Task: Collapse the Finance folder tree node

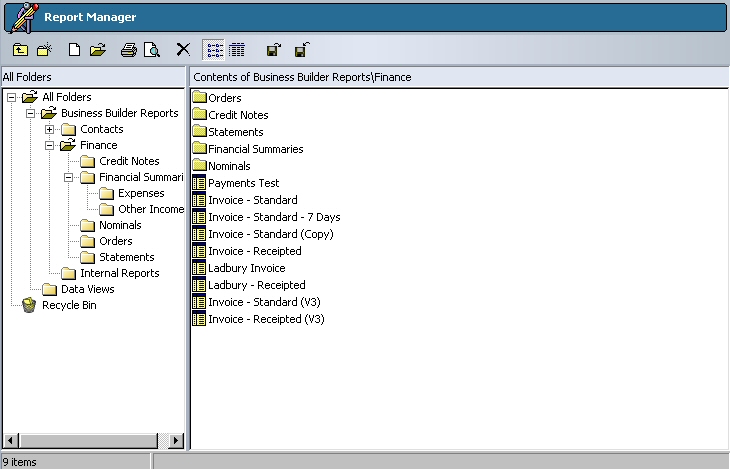Action: [49, 145]
